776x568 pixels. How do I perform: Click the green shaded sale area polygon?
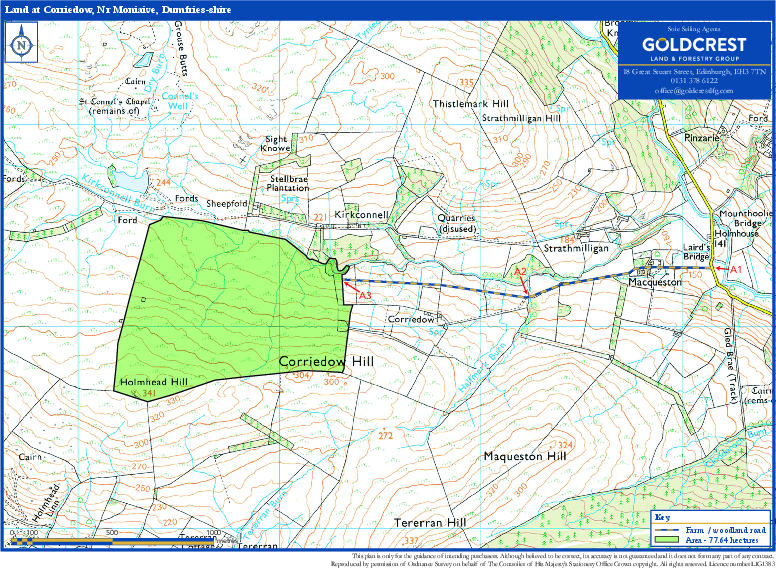[x=232, y=307]
